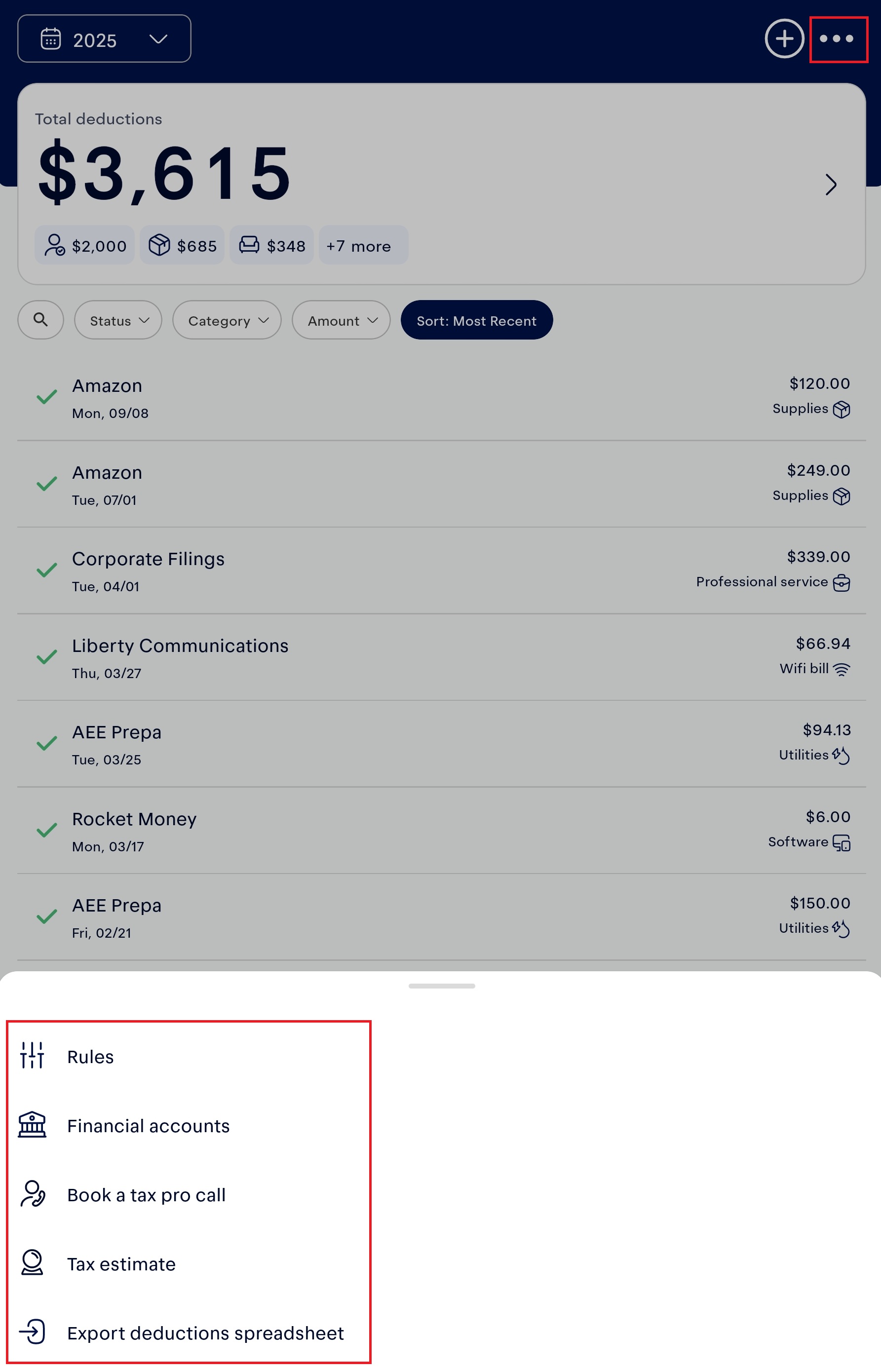Viewport: 881px width, 1372px height.
Task: Open the 2025 year dropdown
Action: (x=104, y=39)
